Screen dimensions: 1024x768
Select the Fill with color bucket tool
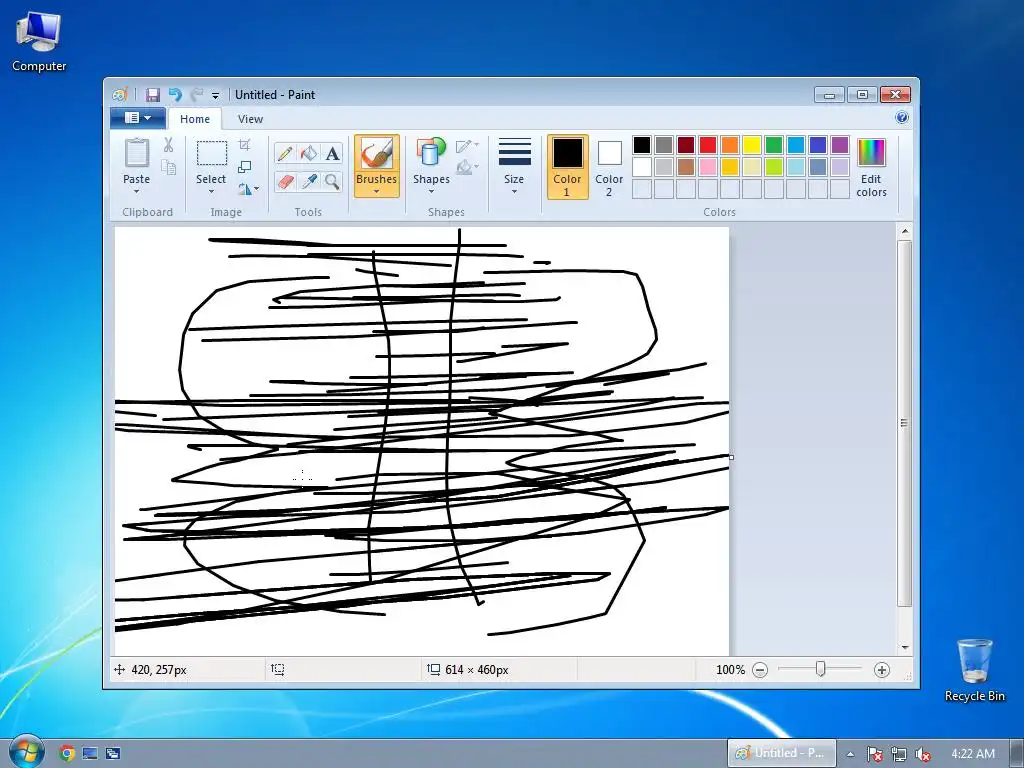[309, 153]
